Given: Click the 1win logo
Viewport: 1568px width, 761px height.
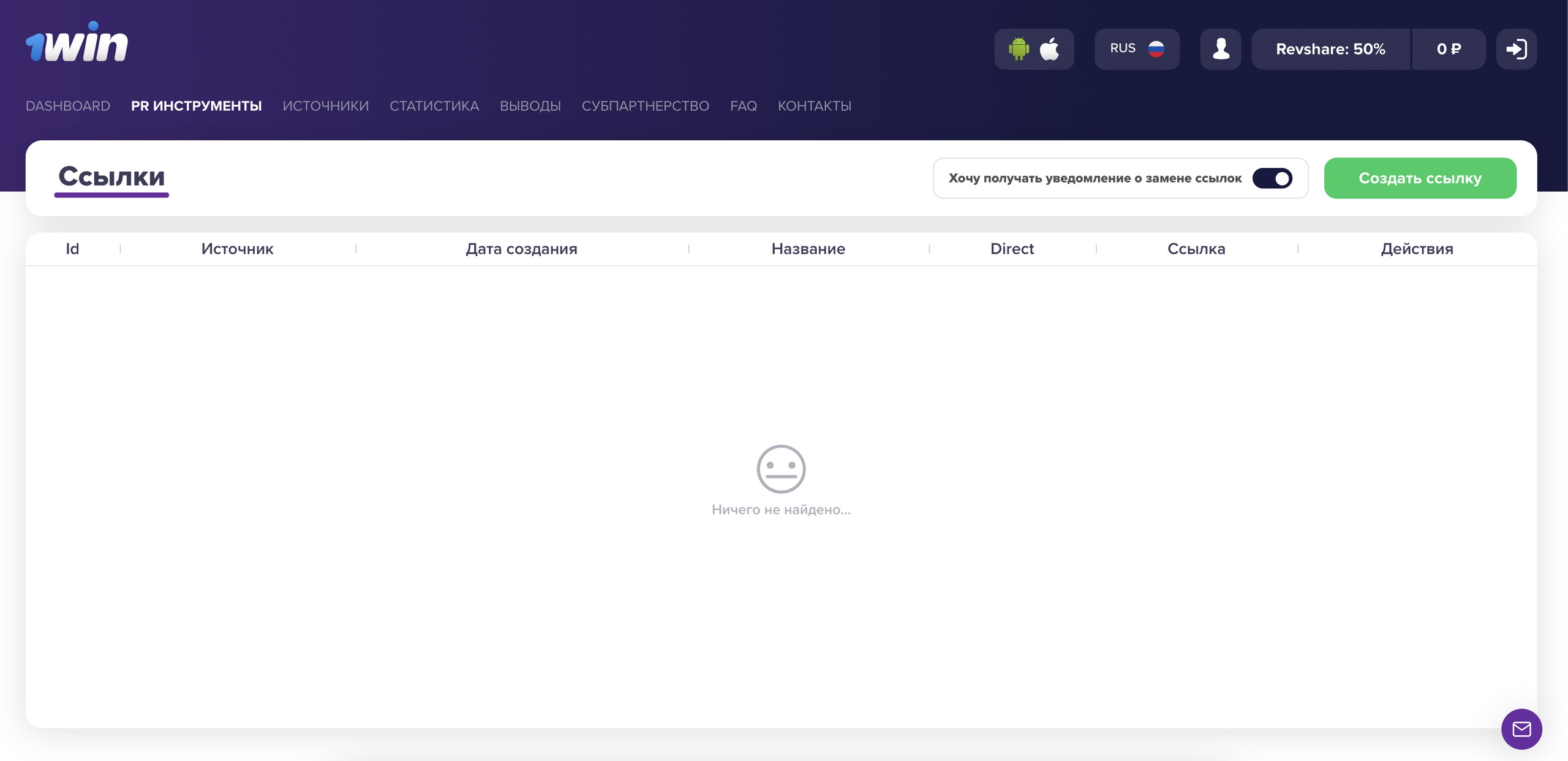Looking at the screenshot, I should click(77, 43).
